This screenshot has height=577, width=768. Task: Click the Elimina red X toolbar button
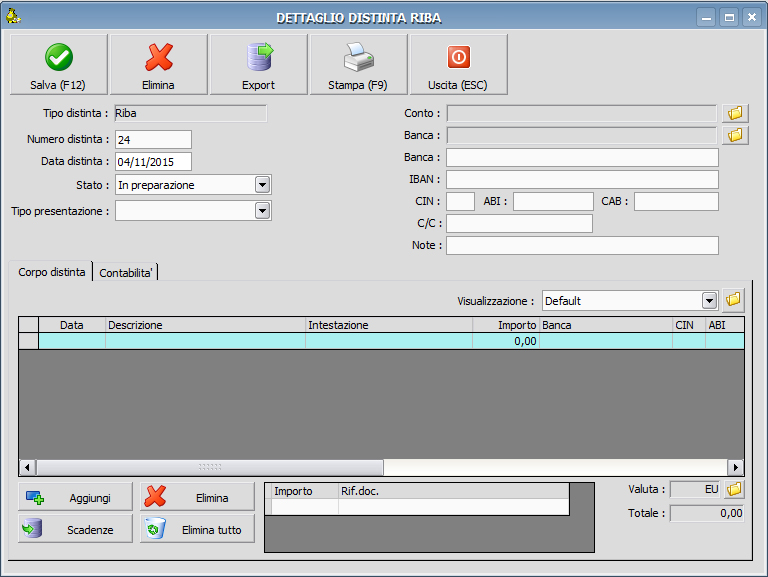tap(159, 64)
